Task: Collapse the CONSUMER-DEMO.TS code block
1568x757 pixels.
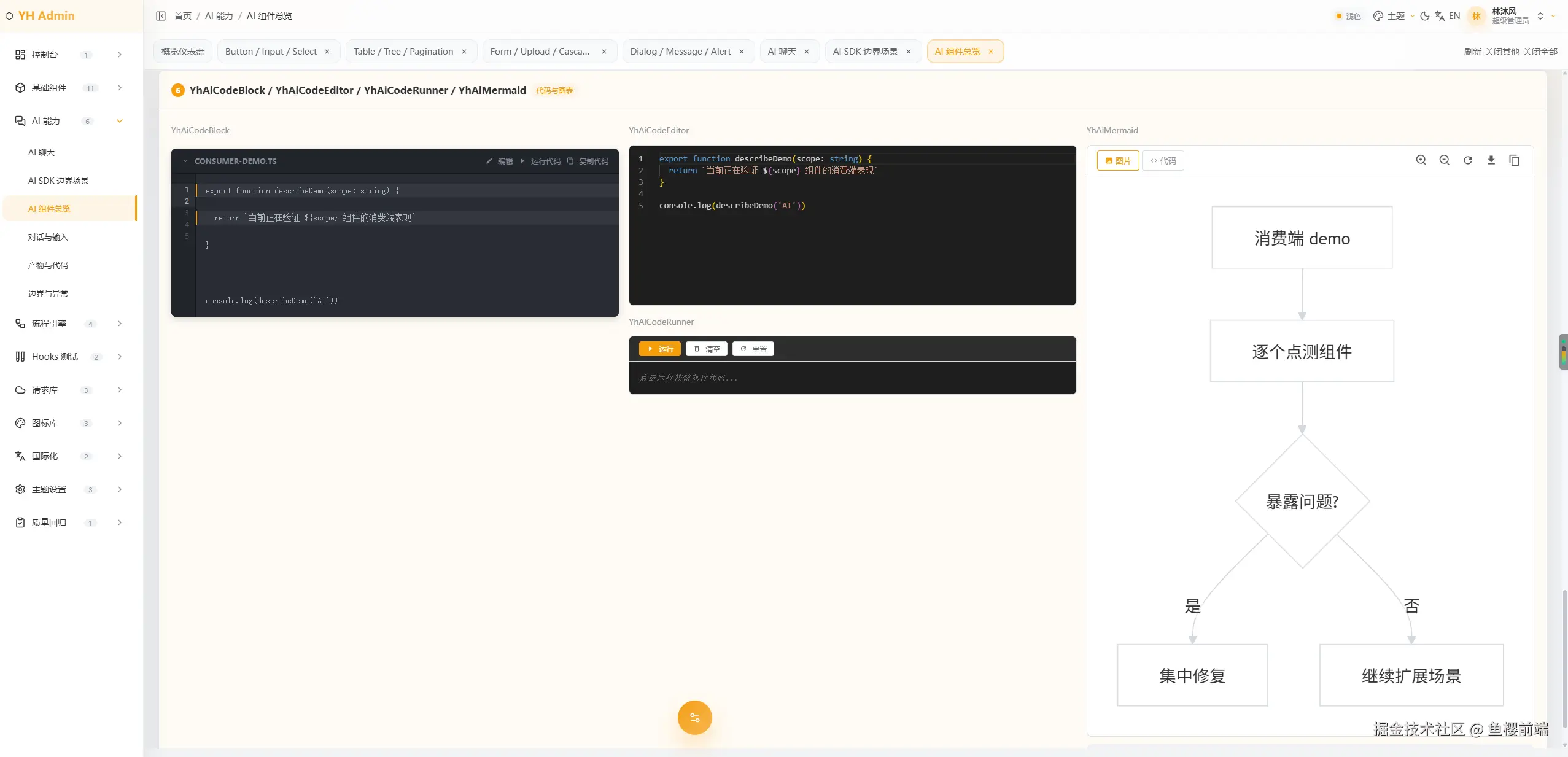Action: [x=185, y=161]
